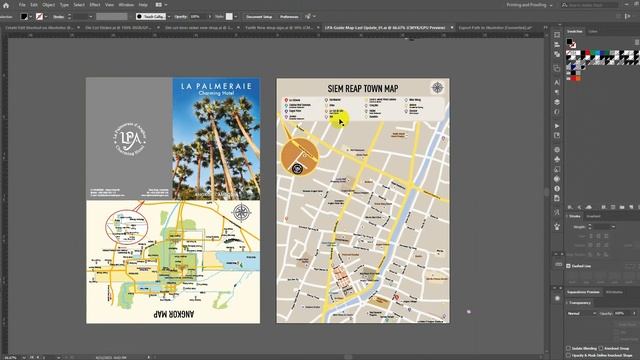Open the Pathfinder panel icon in dock
640x360 pixels.
click(557, 54)
